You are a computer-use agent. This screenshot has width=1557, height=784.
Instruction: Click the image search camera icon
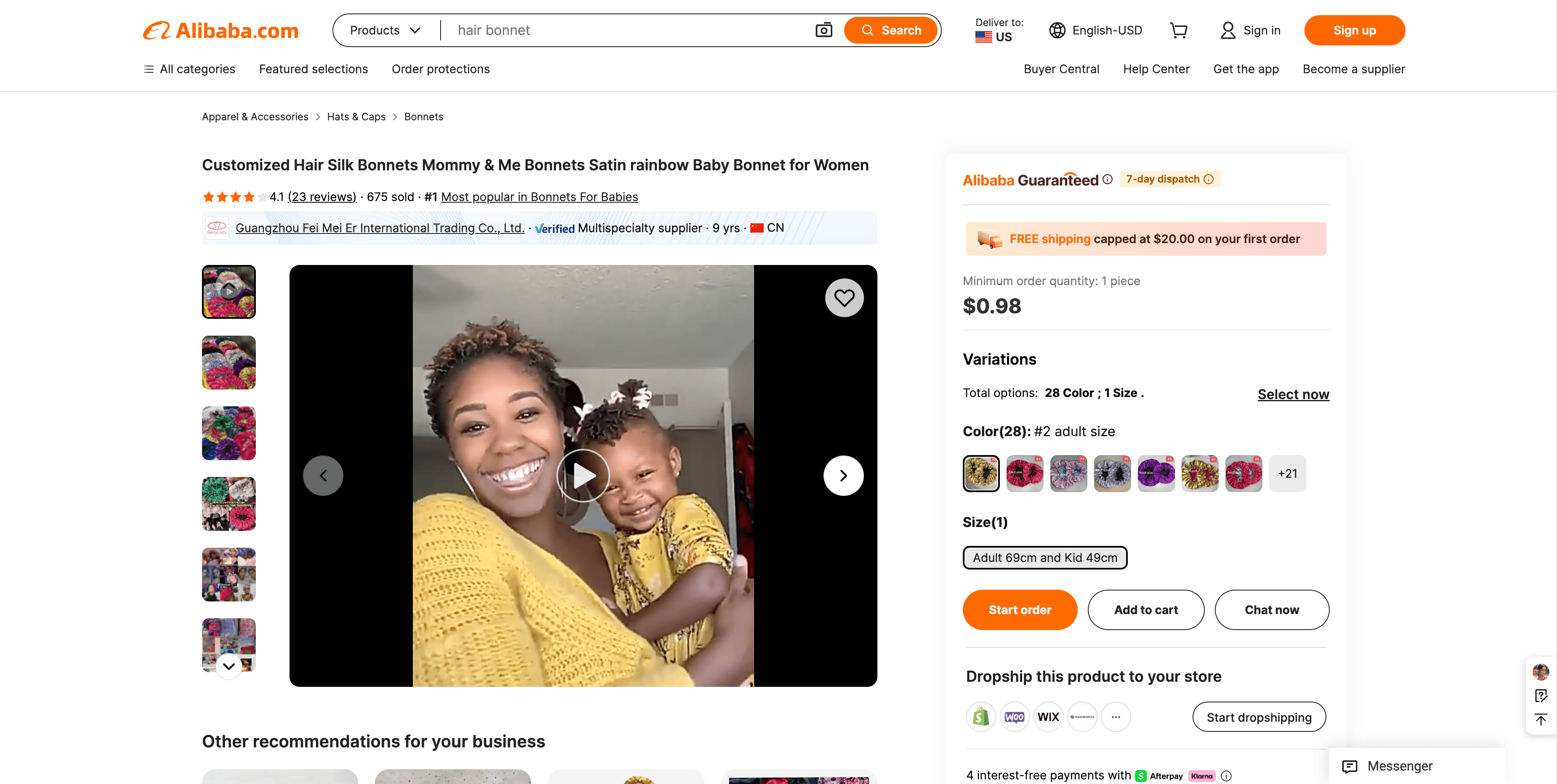[x=824, y=30]
